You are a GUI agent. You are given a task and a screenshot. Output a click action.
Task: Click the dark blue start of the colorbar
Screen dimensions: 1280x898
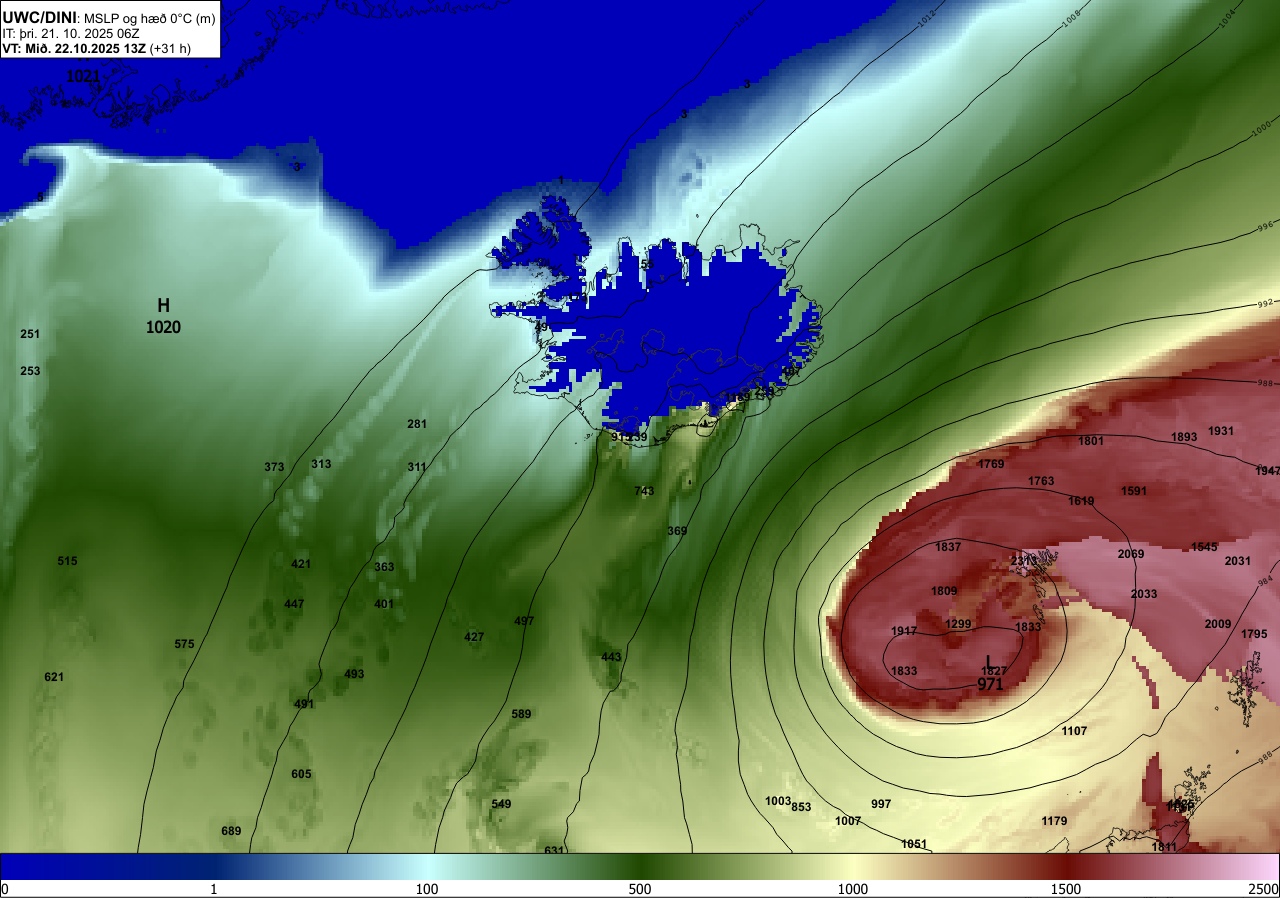tap(10, 867)
